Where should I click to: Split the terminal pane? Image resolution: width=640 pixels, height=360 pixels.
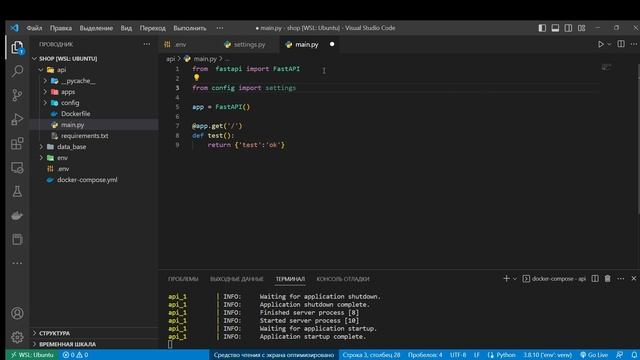point(595,278)
